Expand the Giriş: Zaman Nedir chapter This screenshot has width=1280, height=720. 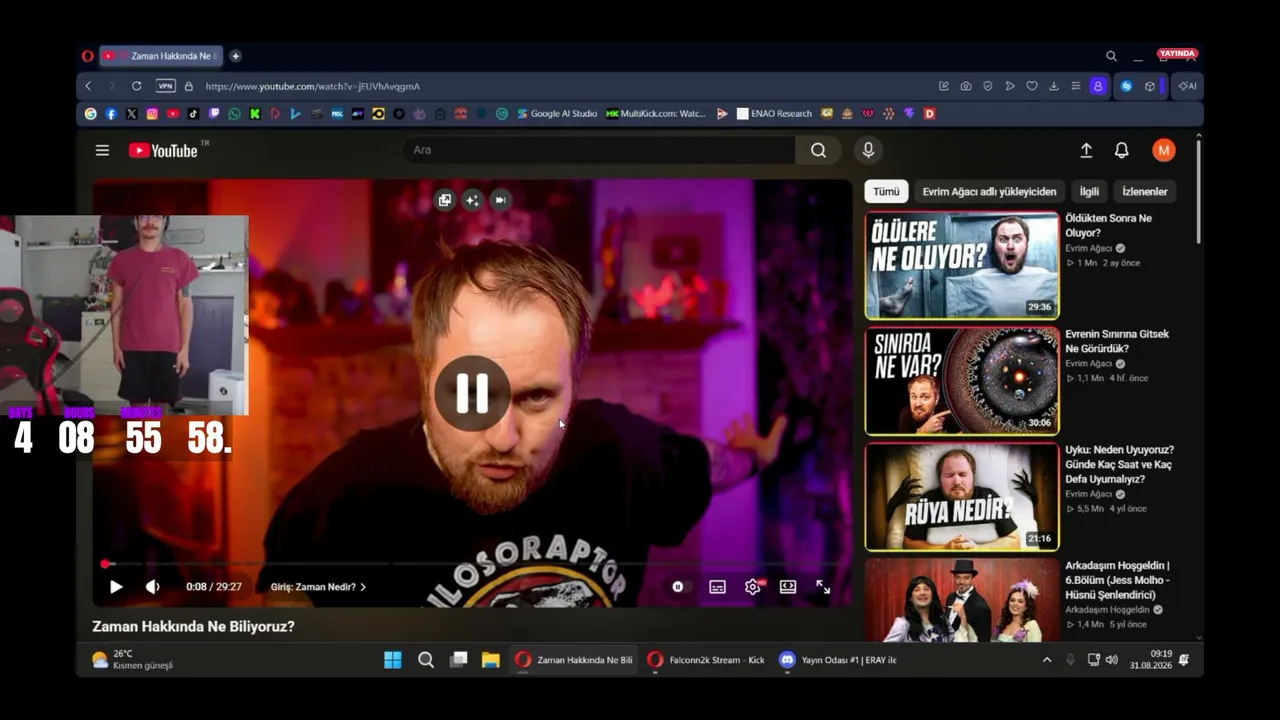click(x=318, y=587)
